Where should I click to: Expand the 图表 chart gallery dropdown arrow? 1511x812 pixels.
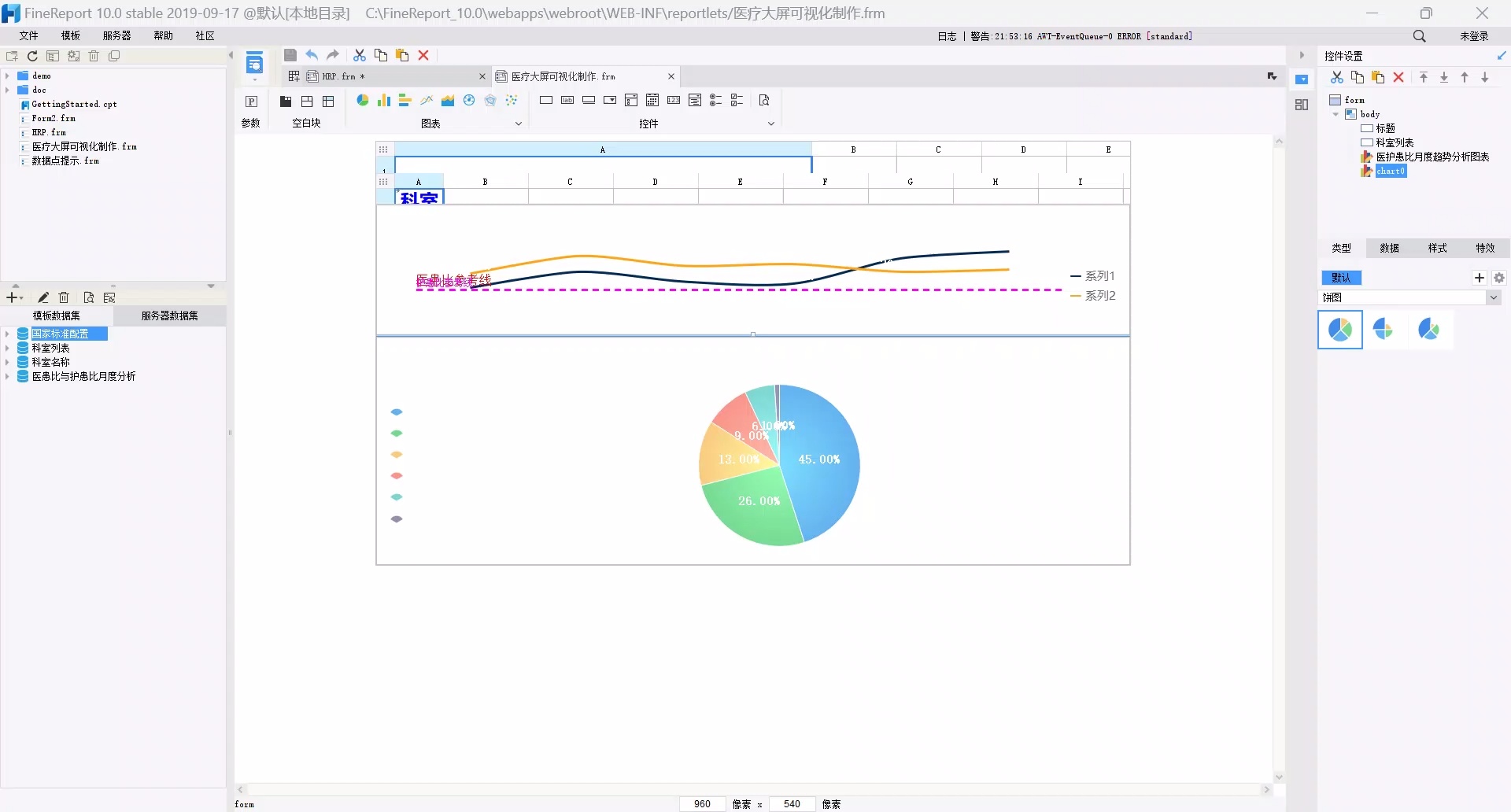(x=518, y=124)
